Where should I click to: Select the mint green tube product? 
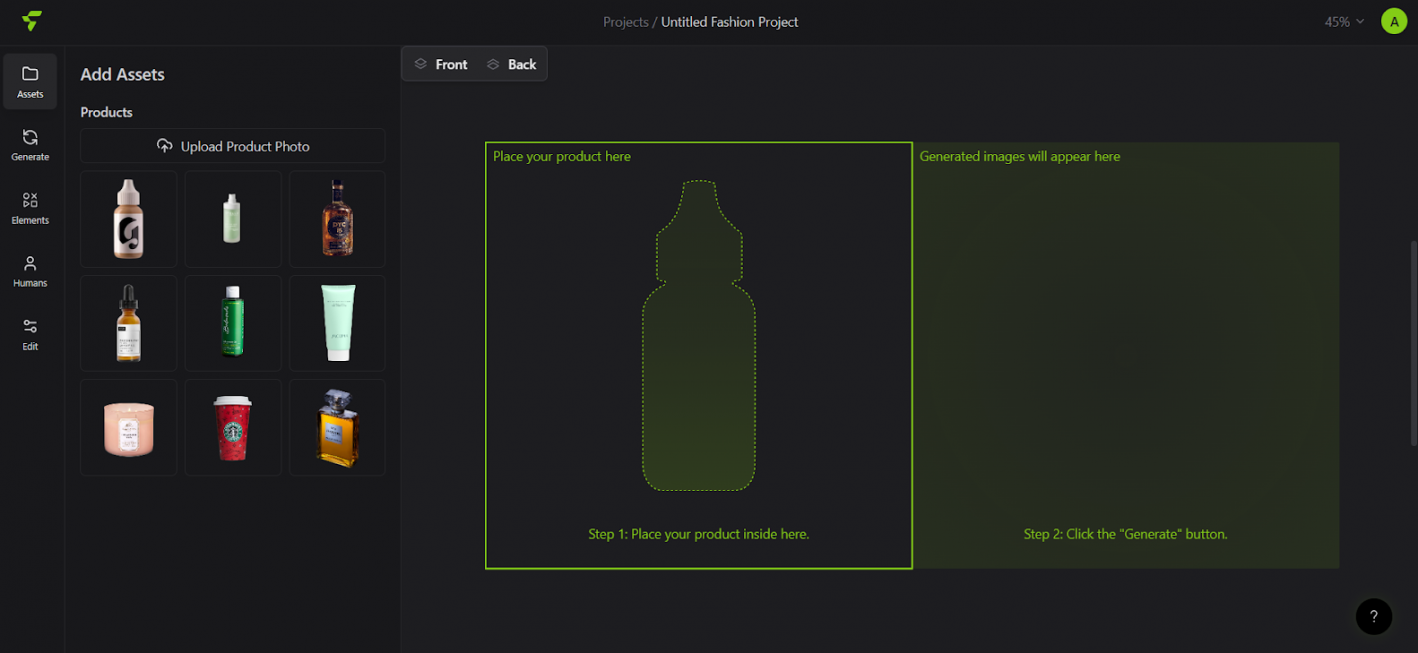point(338,323)
